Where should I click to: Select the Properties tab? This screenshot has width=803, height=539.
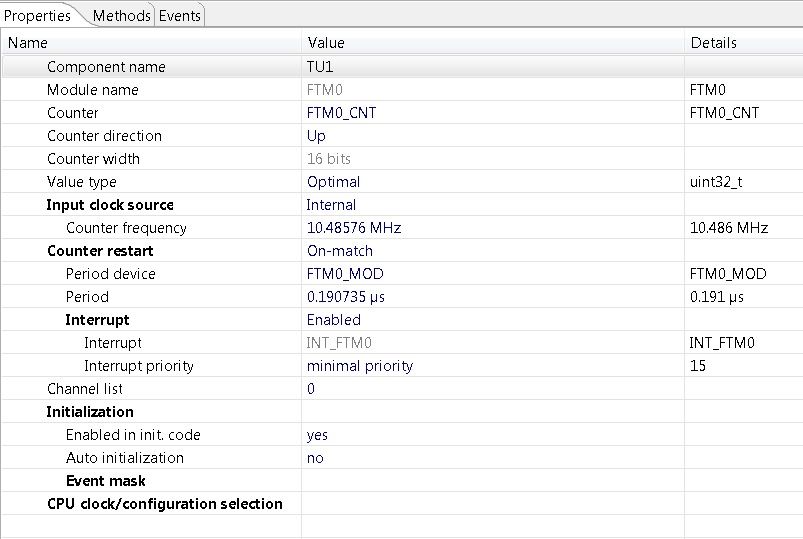pyautogui.click(x=38, y=15)
